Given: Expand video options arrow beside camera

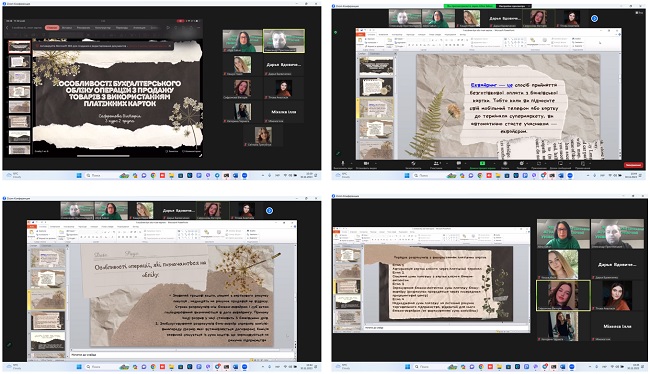Looking at the screenshot, I should [x=376, y=163].
